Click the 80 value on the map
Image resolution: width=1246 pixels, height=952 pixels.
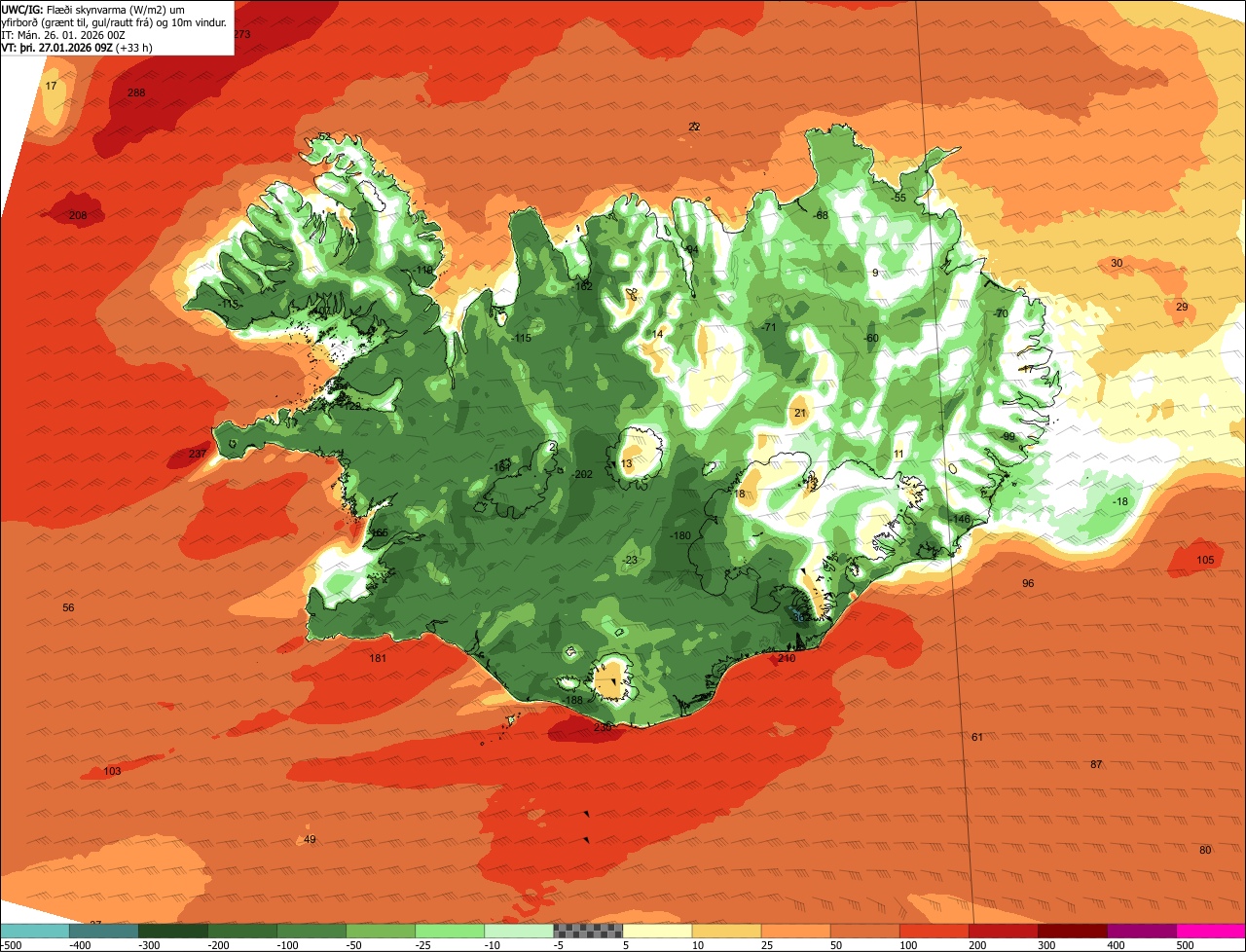[1205, 850]
